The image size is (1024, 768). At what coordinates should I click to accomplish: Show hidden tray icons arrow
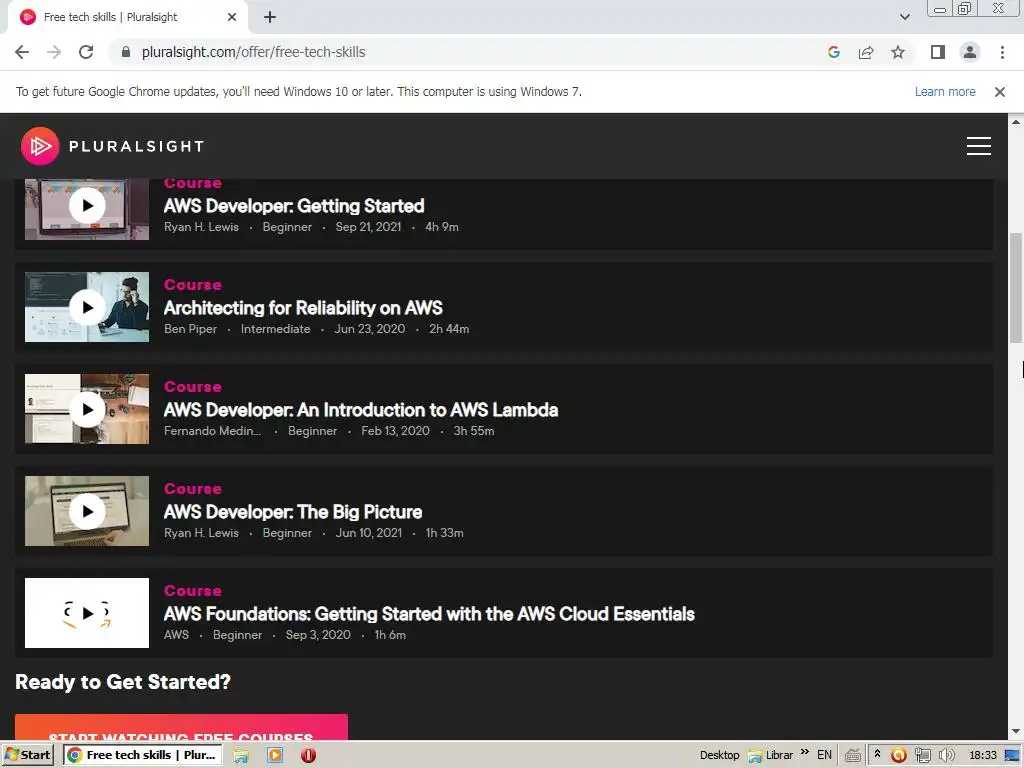click(877, 754)
